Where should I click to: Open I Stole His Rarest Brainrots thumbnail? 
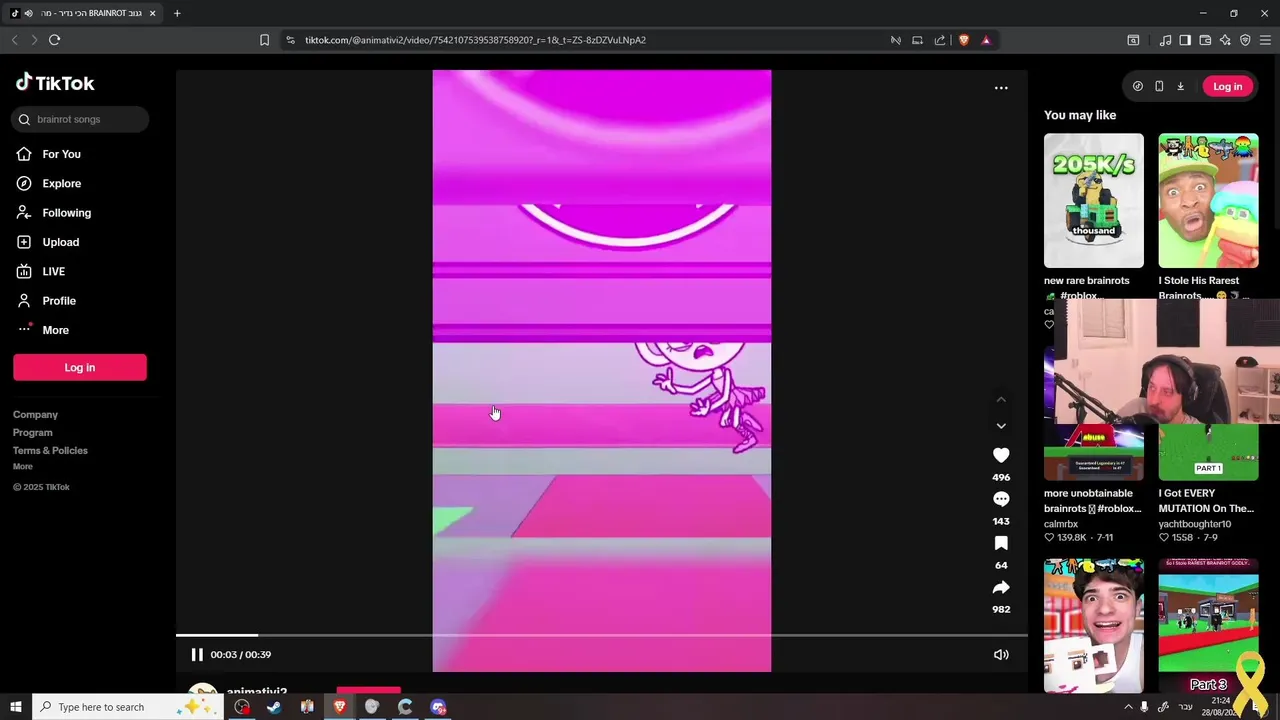point(1208,200)
